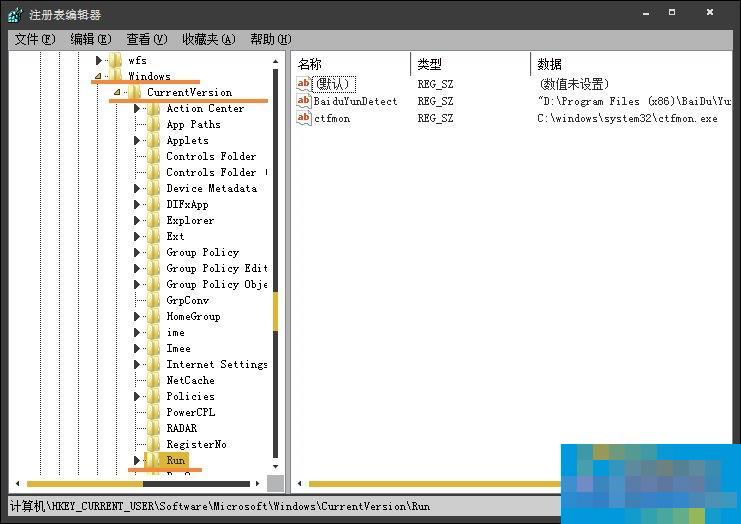Click the tree pane scroll up arrow
The width and height of the screenshot is (741, 524).
(276, 61)
